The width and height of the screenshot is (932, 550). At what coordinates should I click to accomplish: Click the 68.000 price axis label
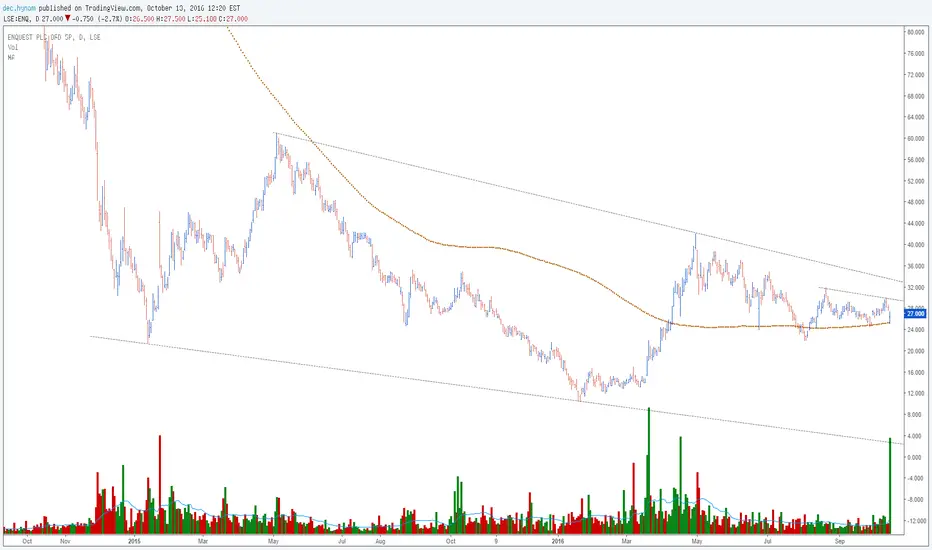(x=915, y=96)
